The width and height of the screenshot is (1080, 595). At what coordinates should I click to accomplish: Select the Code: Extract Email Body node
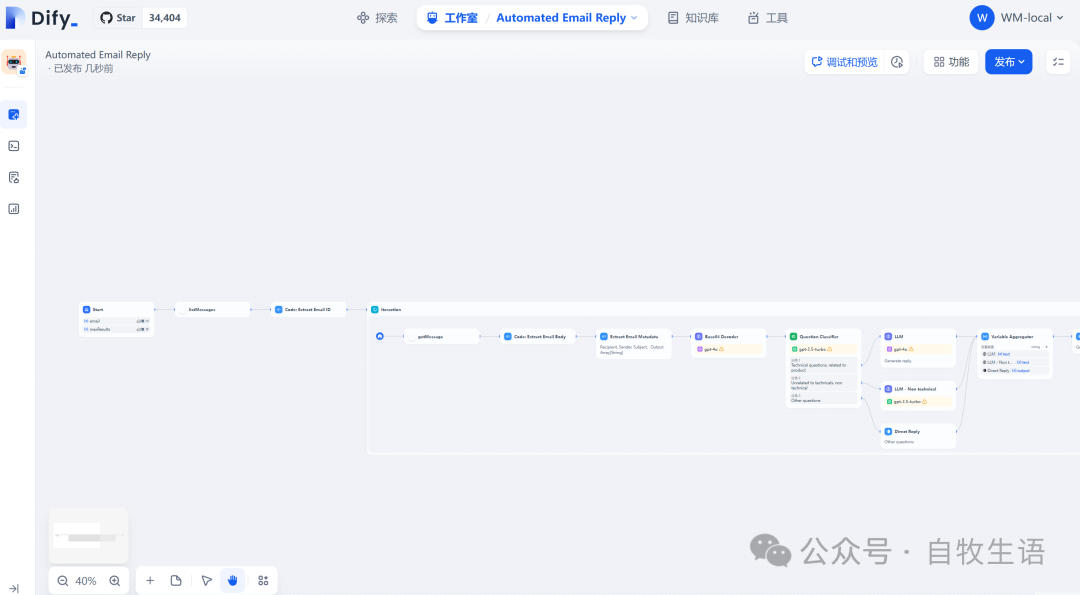(x=538, y=337)
